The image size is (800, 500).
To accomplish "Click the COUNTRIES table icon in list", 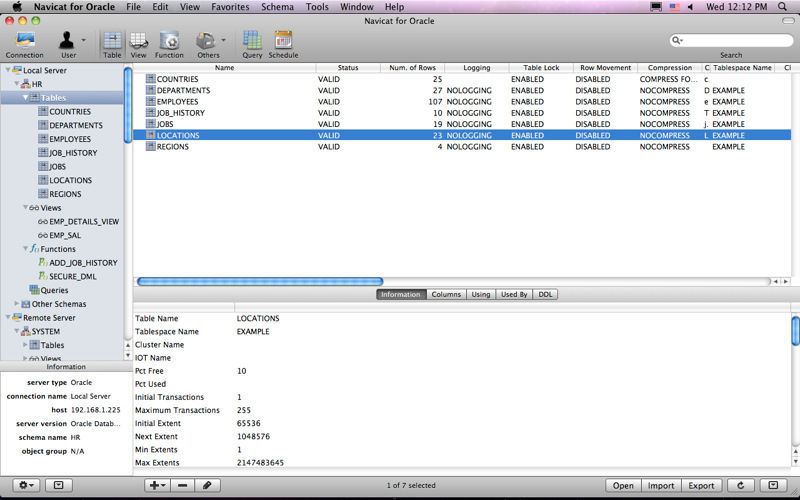I will click(x=150, y=79).
